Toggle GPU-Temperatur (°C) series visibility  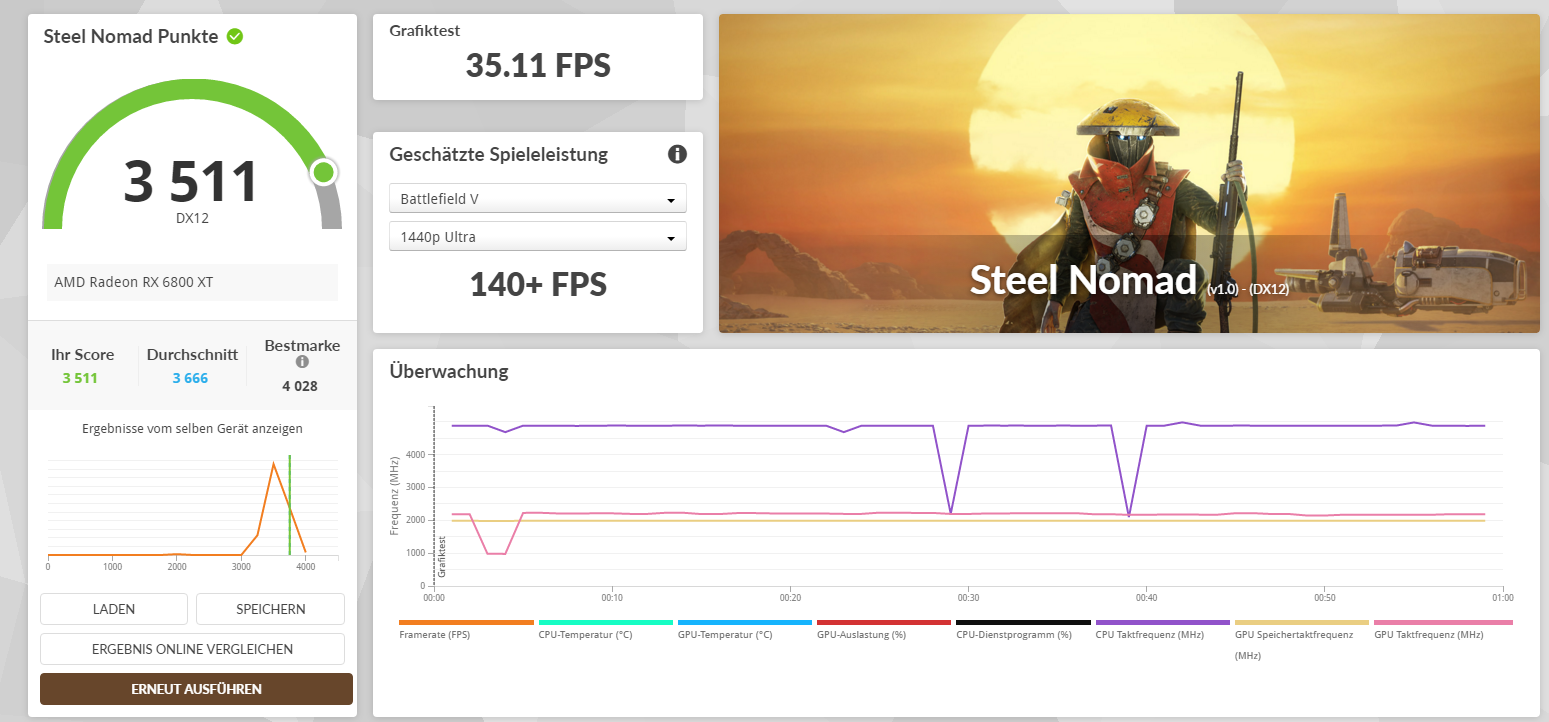click(744, 628)
